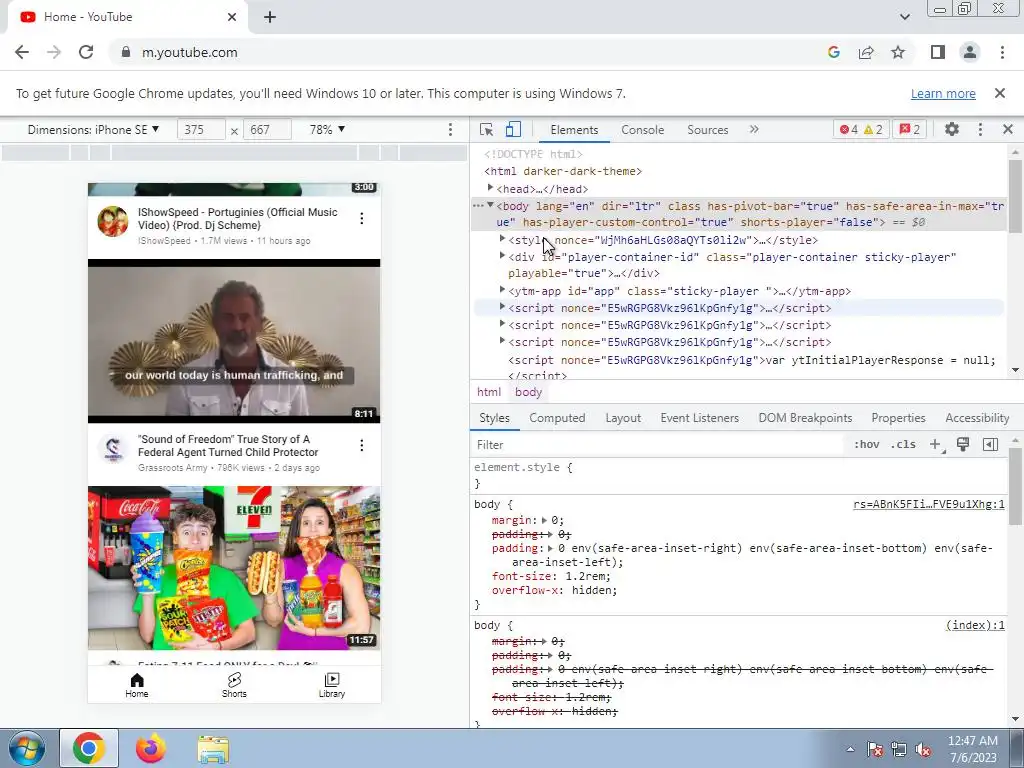Open the errors and warnings counter
Viewport: 1024px width, 768px height.
[860, 129]
